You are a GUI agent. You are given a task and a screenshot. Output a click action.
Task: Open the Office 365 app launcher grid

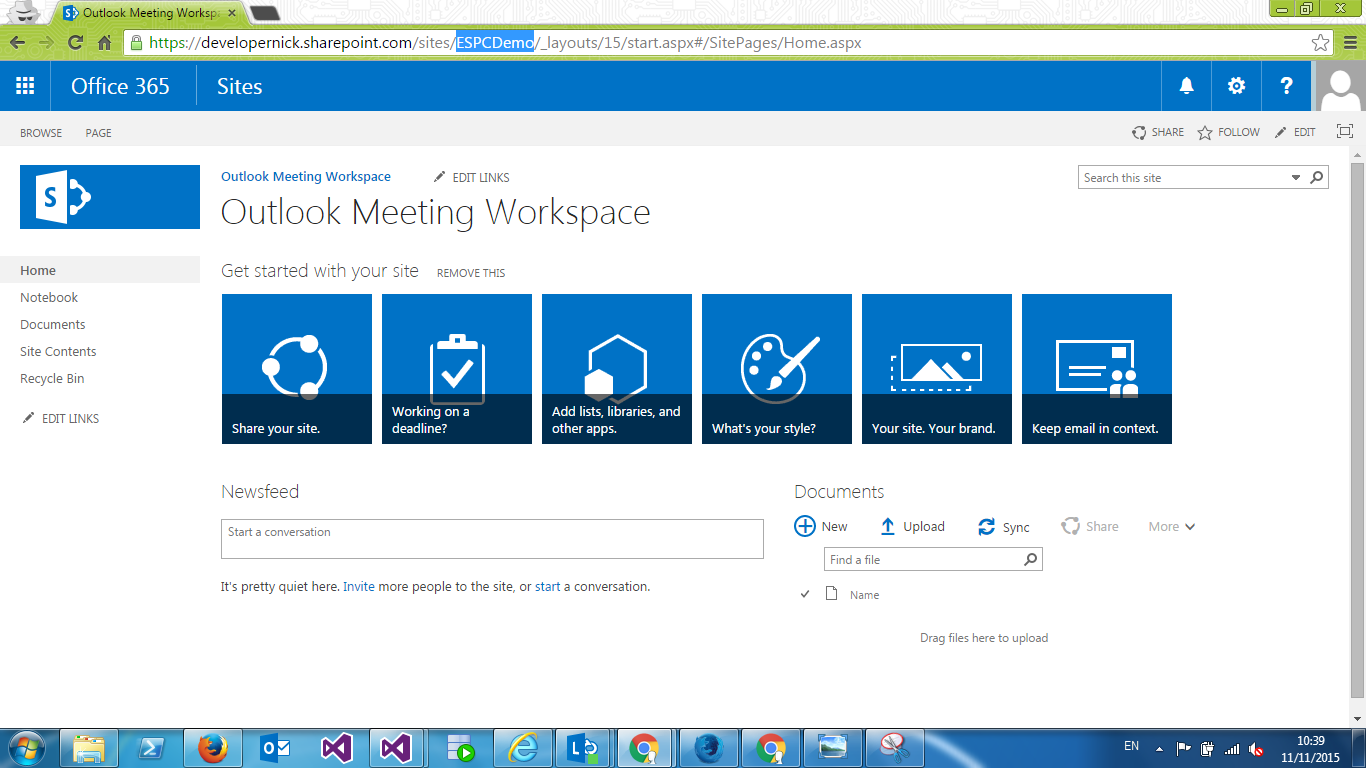[x=25, y=86]
